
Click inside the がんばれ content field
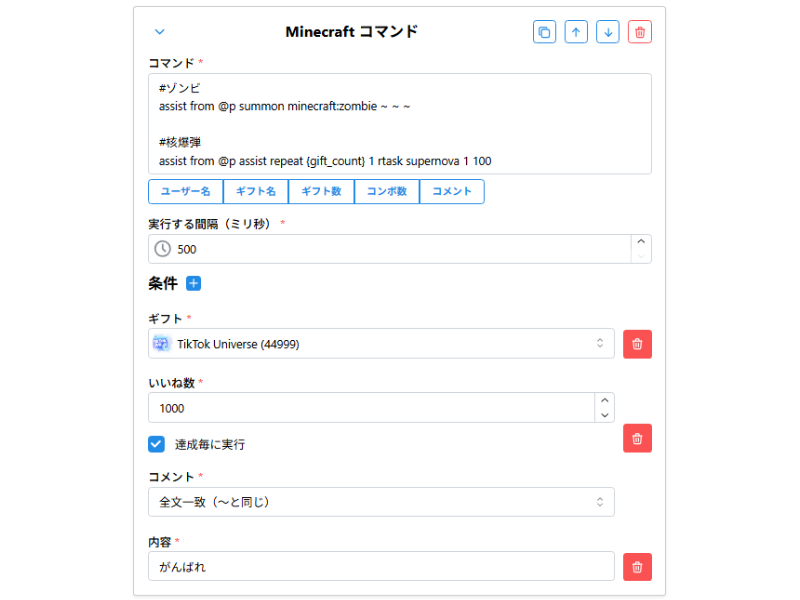[380, 567]
